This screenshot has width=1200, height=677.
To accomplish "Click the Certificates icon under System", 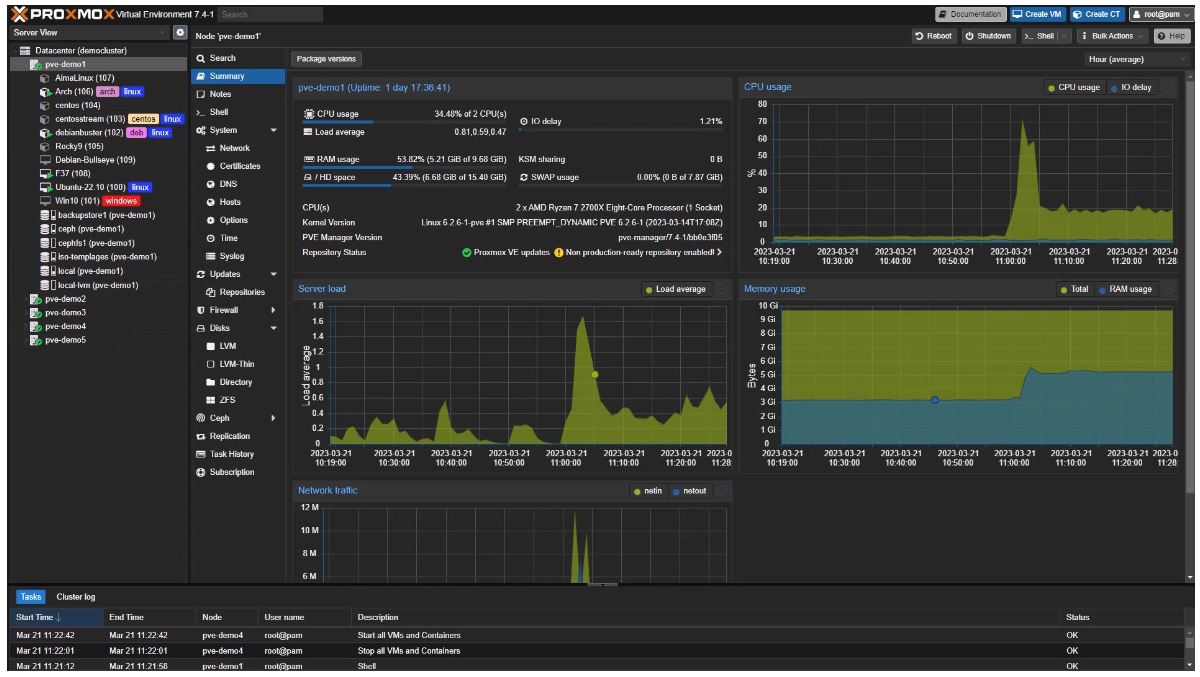I will (211, 166).
